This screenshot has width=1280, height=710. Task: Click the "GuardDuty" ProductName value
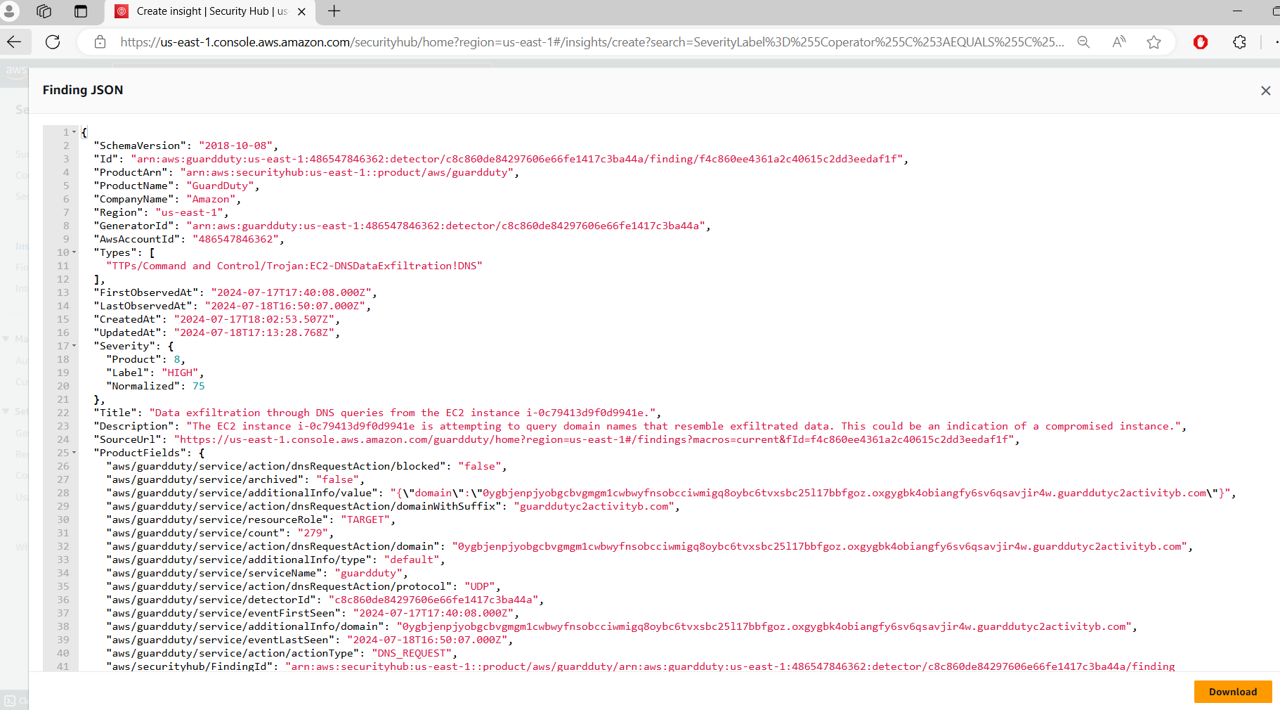222,186
